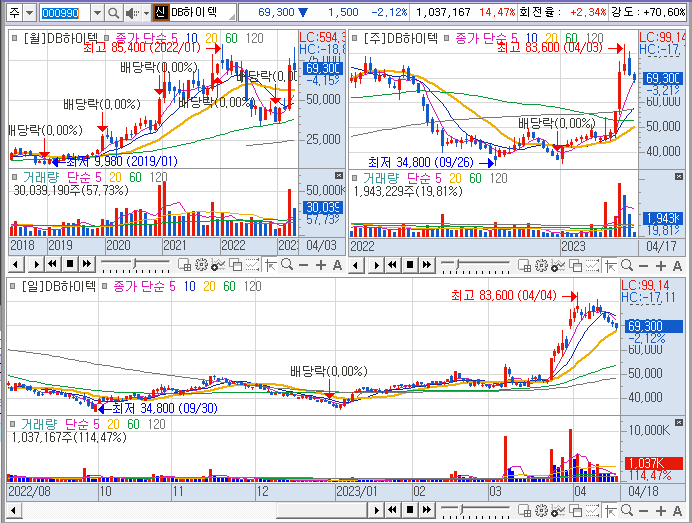This screenshot has height=523, width=692.
Task: Fast-forward monthly chart with double-right arrows
Action: [87, 265]
